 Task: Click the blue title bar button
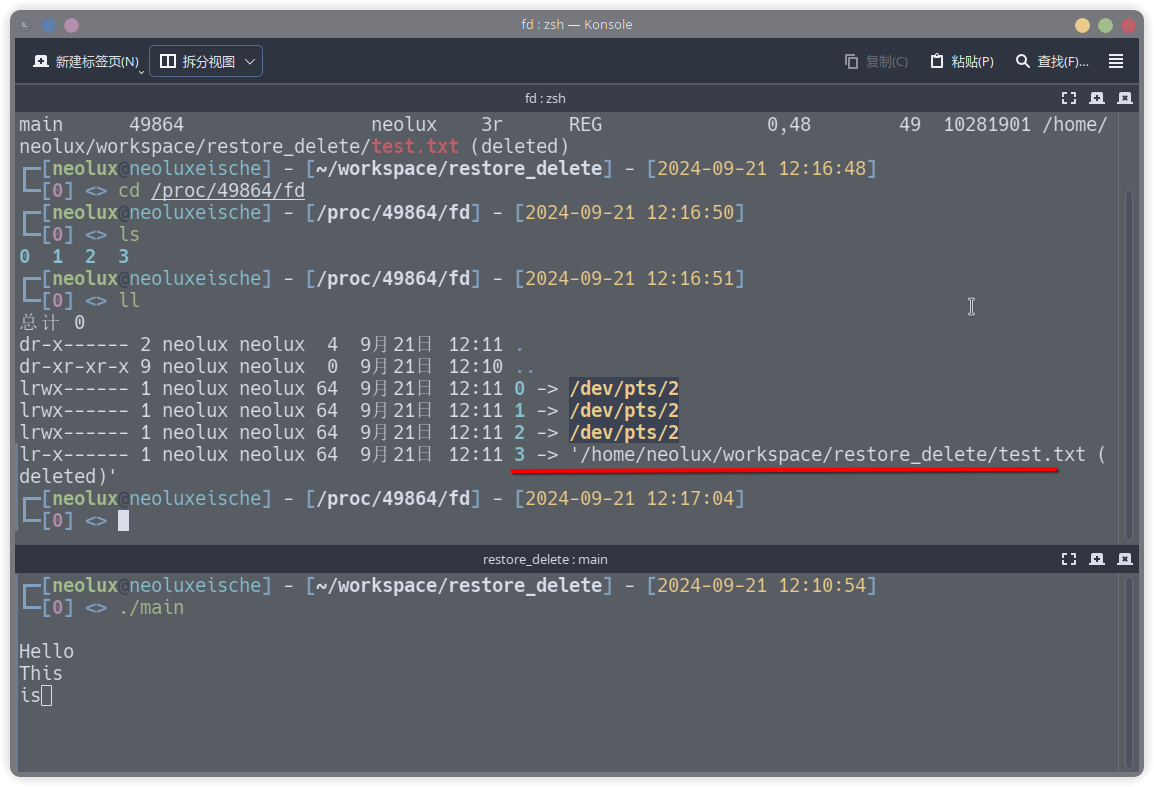pos(49,25)
